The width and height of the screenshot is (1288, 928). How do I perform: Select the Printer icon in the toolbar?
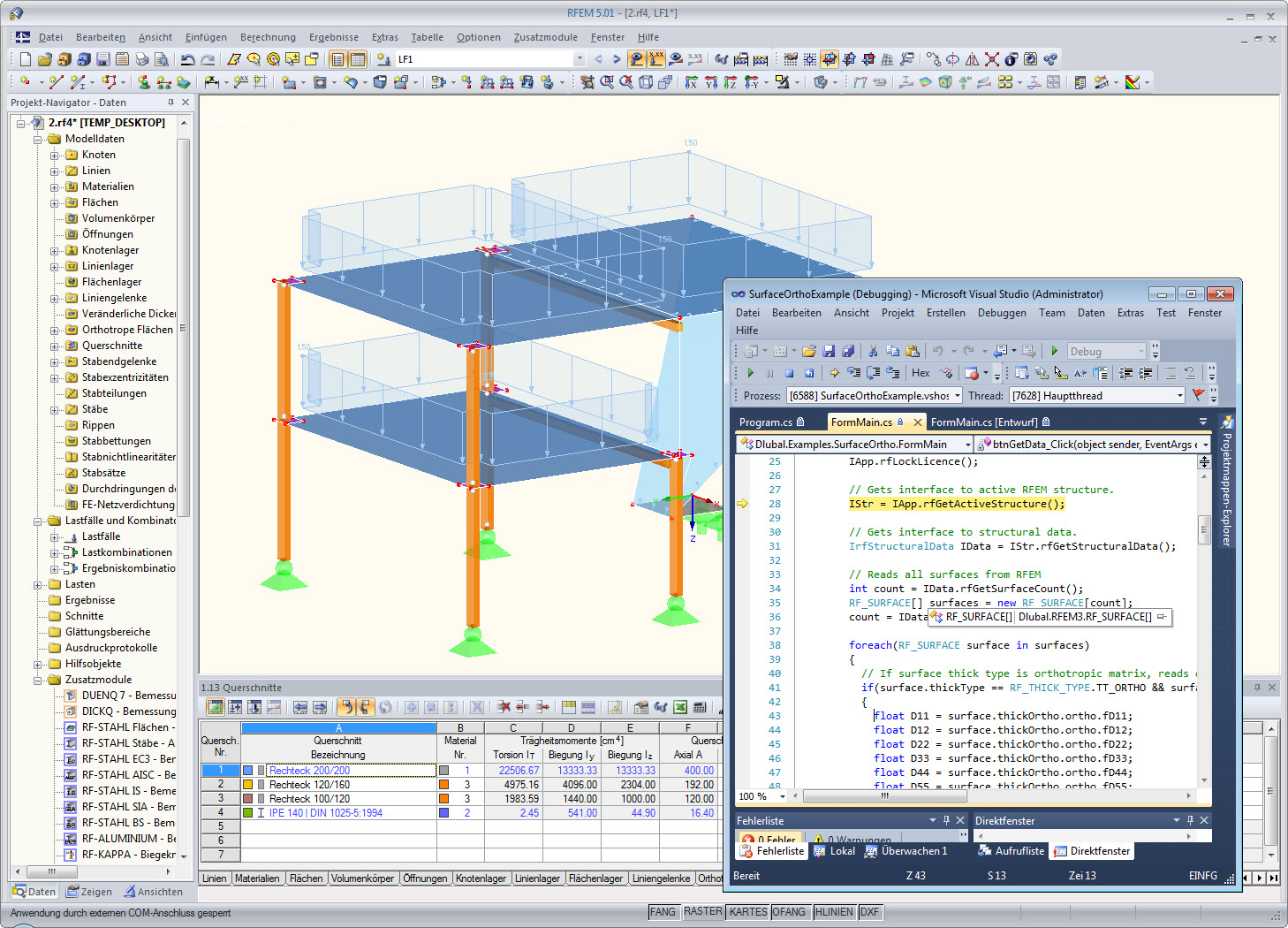click(142, 58)
